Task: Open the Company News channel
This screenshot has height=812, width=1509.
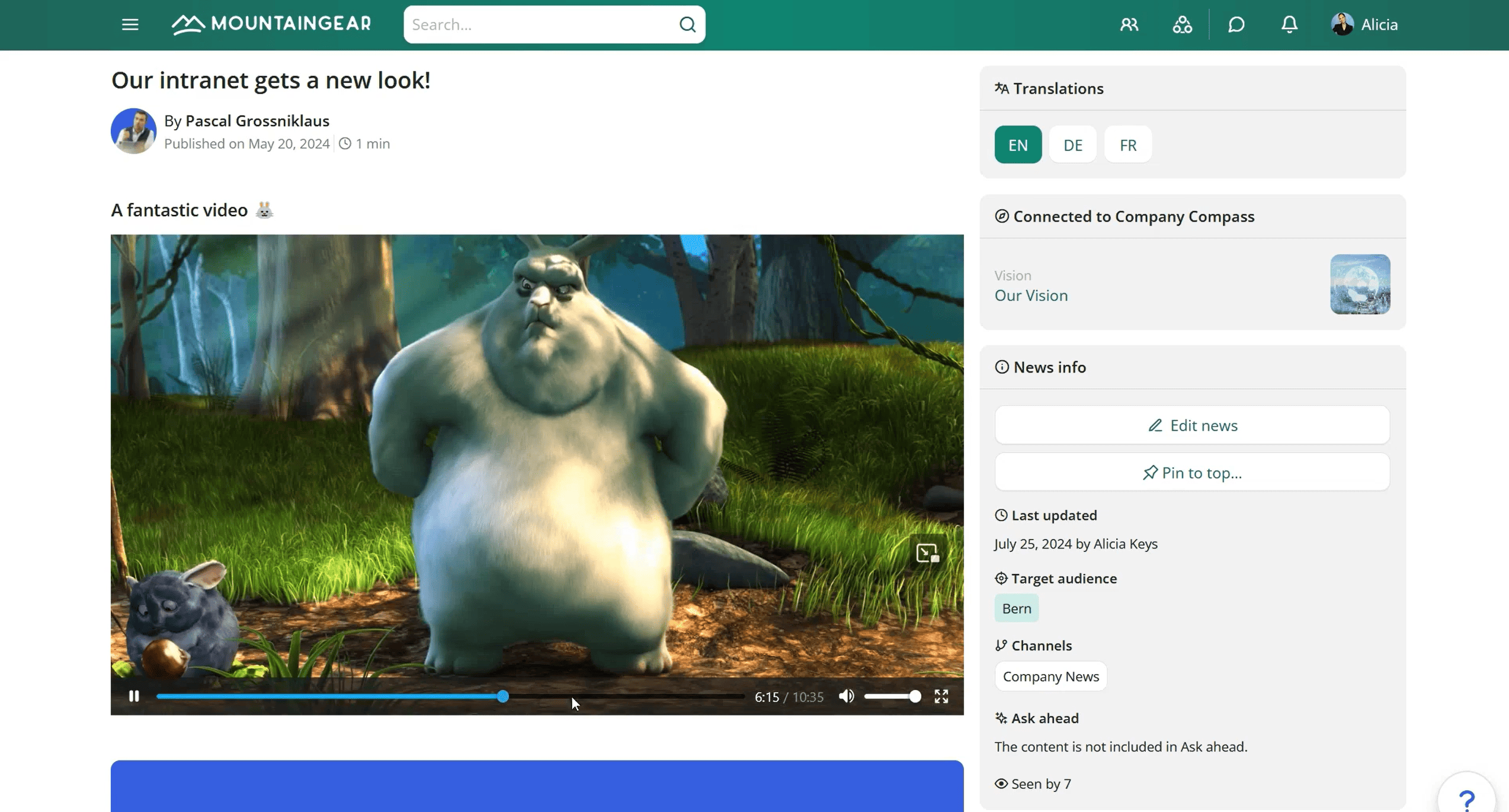Action: 1050,676
